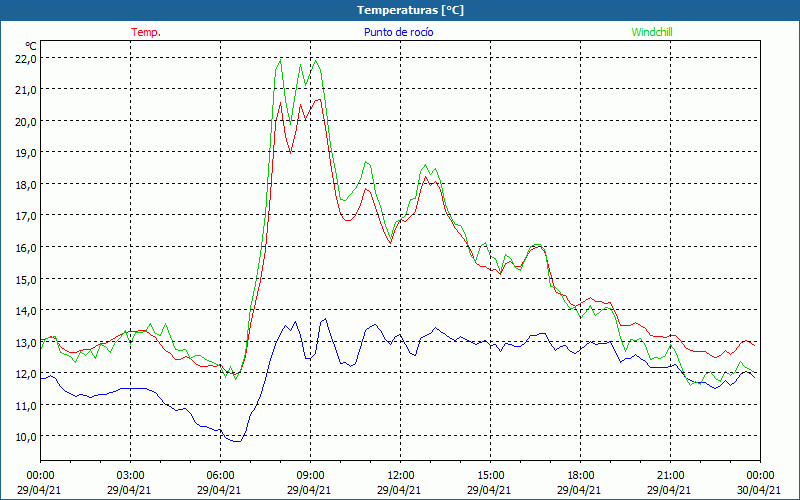Select the green 'Windchill' legend label
The width and height of the screenshot is (800, 500).
[652, 32]
